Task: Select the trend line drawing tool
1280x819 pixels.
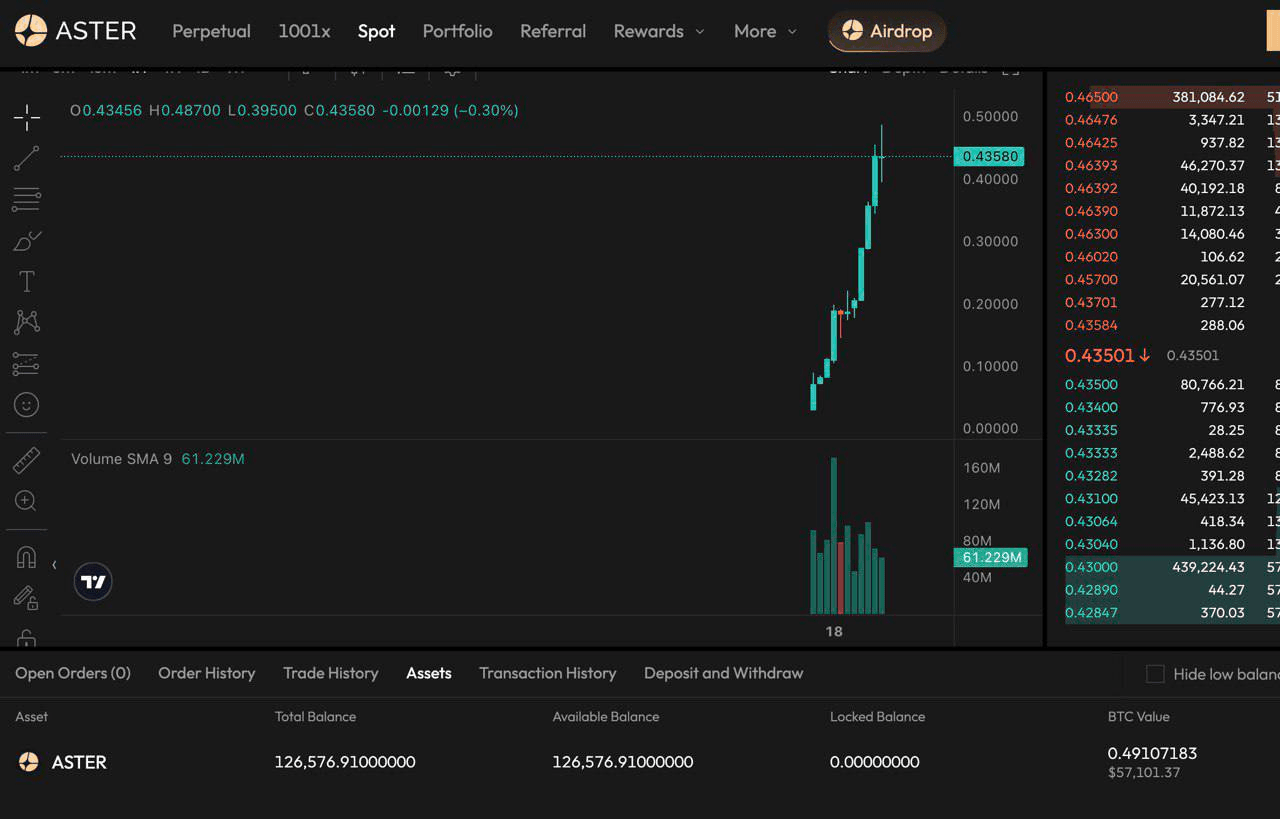Action: [27, 158]
